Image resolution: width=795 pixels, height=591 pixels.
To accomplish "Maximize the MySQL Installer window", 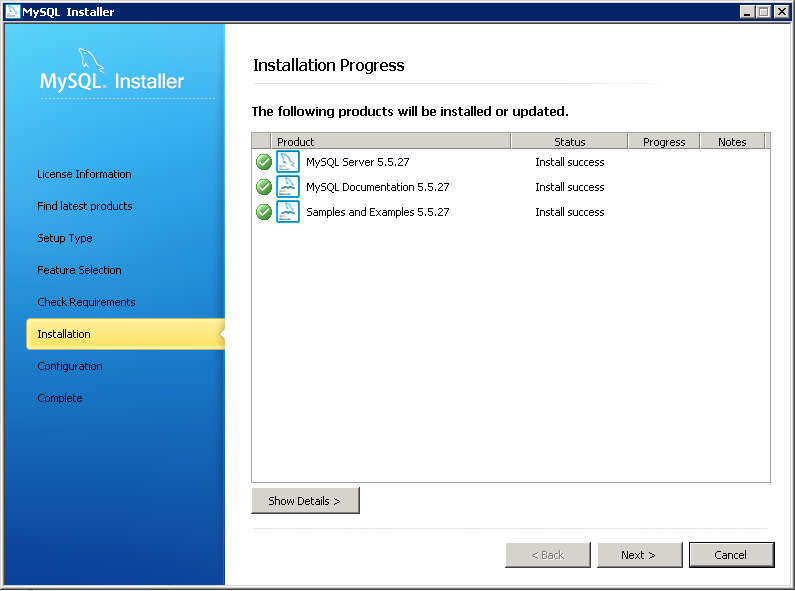I will coord(764,12).
